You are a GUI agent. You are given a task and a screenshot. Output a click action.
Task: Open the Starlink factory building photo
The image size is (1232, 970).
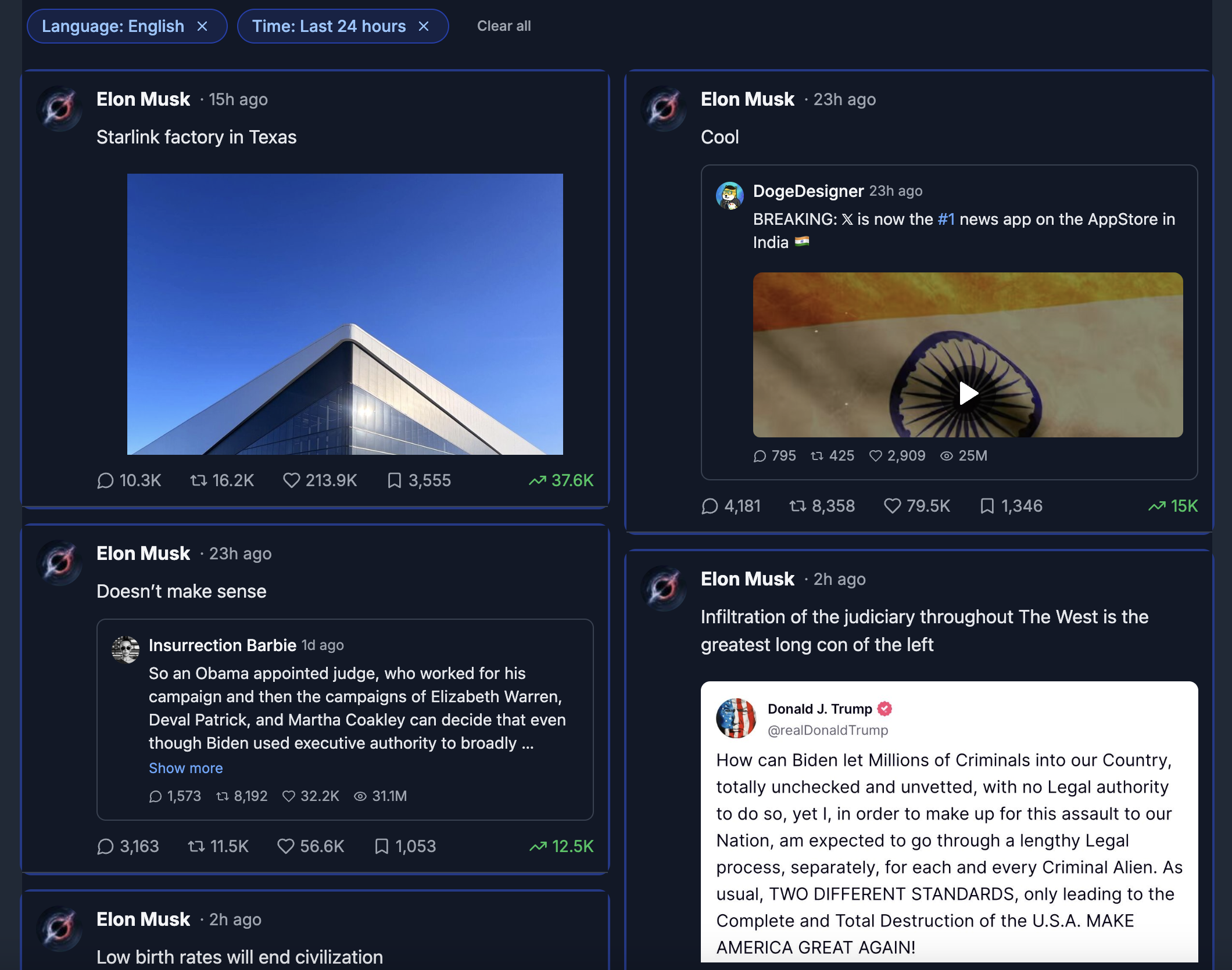(x=345, y=314)
